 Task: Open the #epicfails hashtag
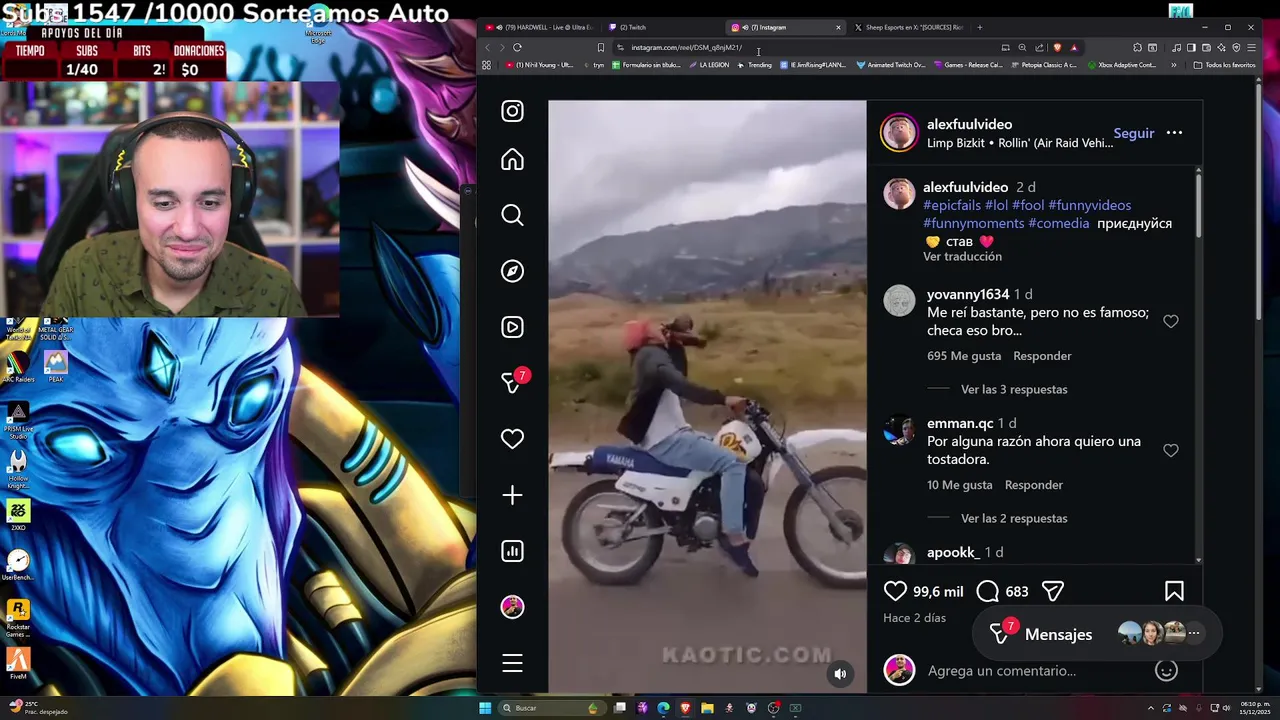[x=952, y=205]
